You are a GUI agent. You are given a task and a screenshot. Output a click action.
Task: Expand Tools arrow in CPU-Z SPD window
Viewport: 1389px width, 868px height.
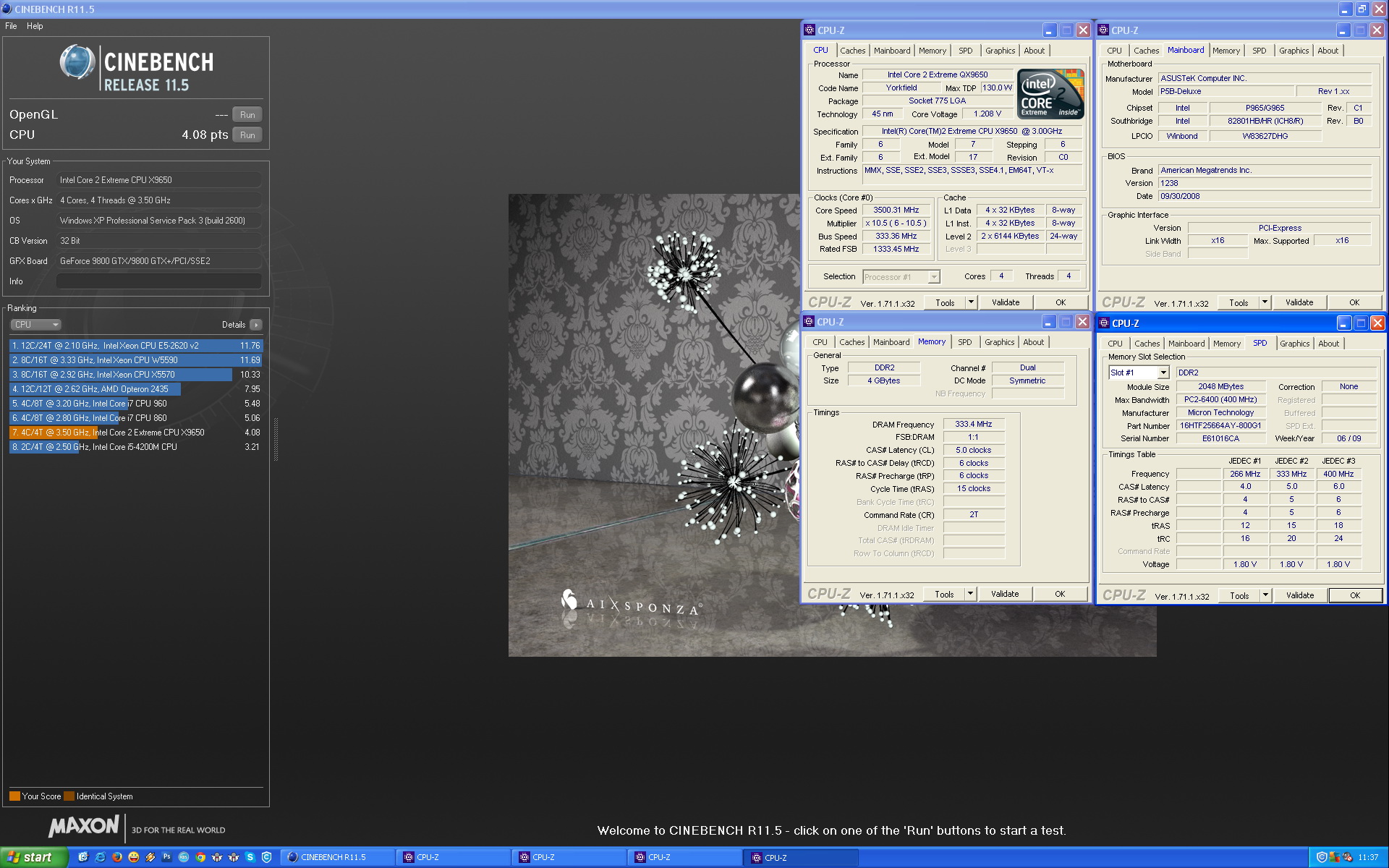pos(1265,595)
